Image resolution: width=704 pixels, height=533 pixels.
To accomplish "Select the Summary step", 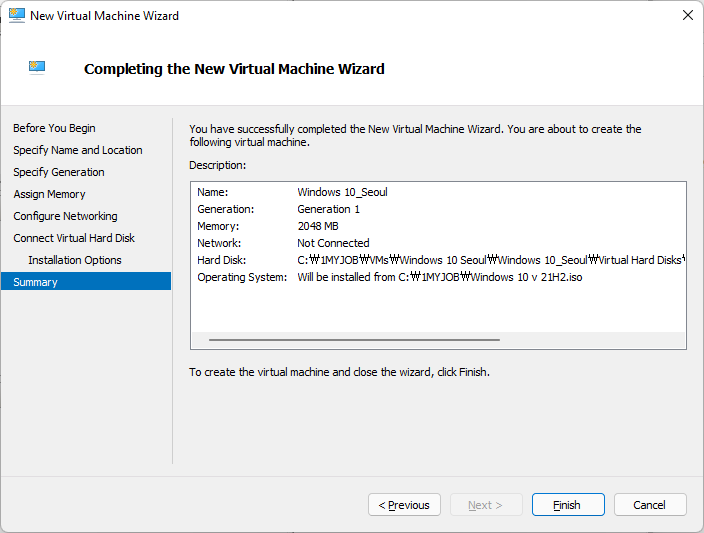I will click(86, 282).
